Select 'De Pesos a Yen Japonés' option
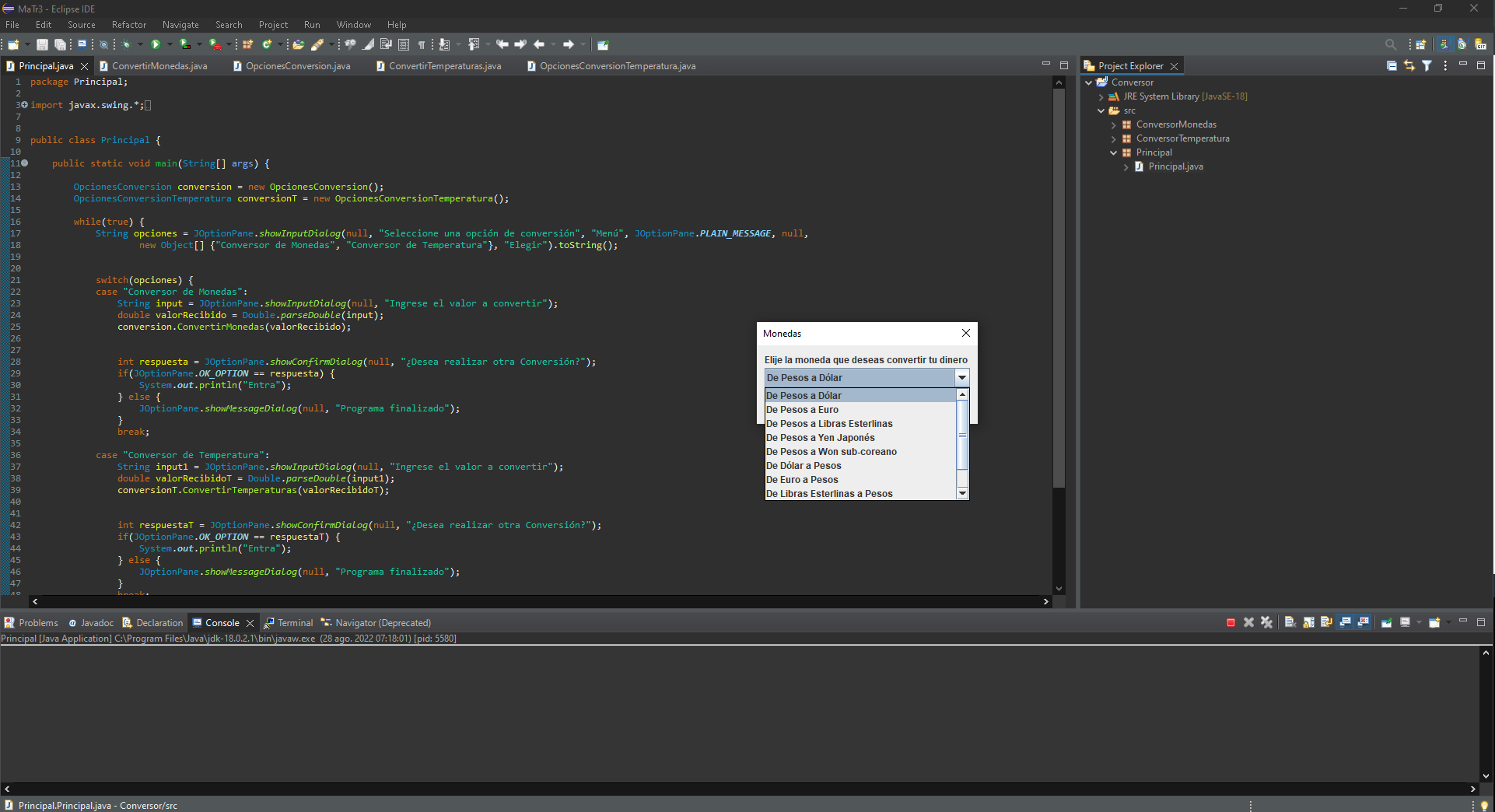 [x=860, y=438]
